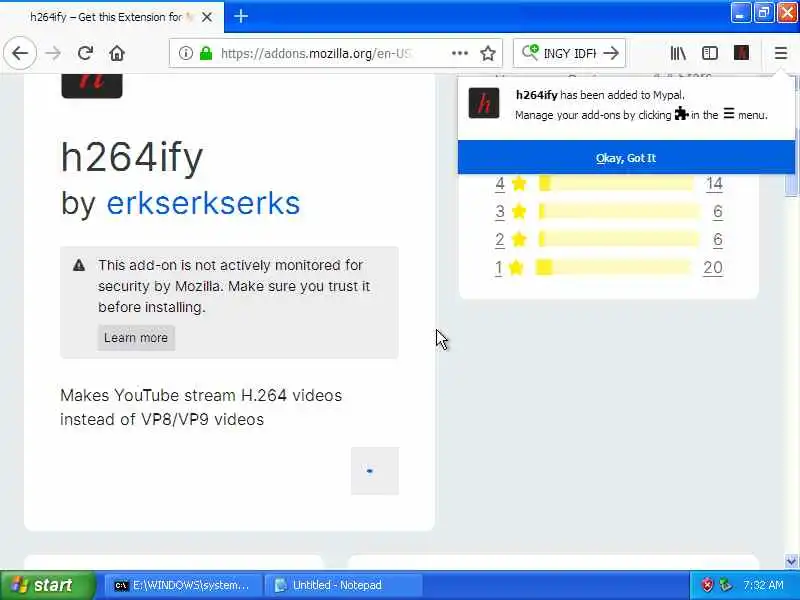
Task: Click the forward navigation arrow
Action: click(53, 53)
